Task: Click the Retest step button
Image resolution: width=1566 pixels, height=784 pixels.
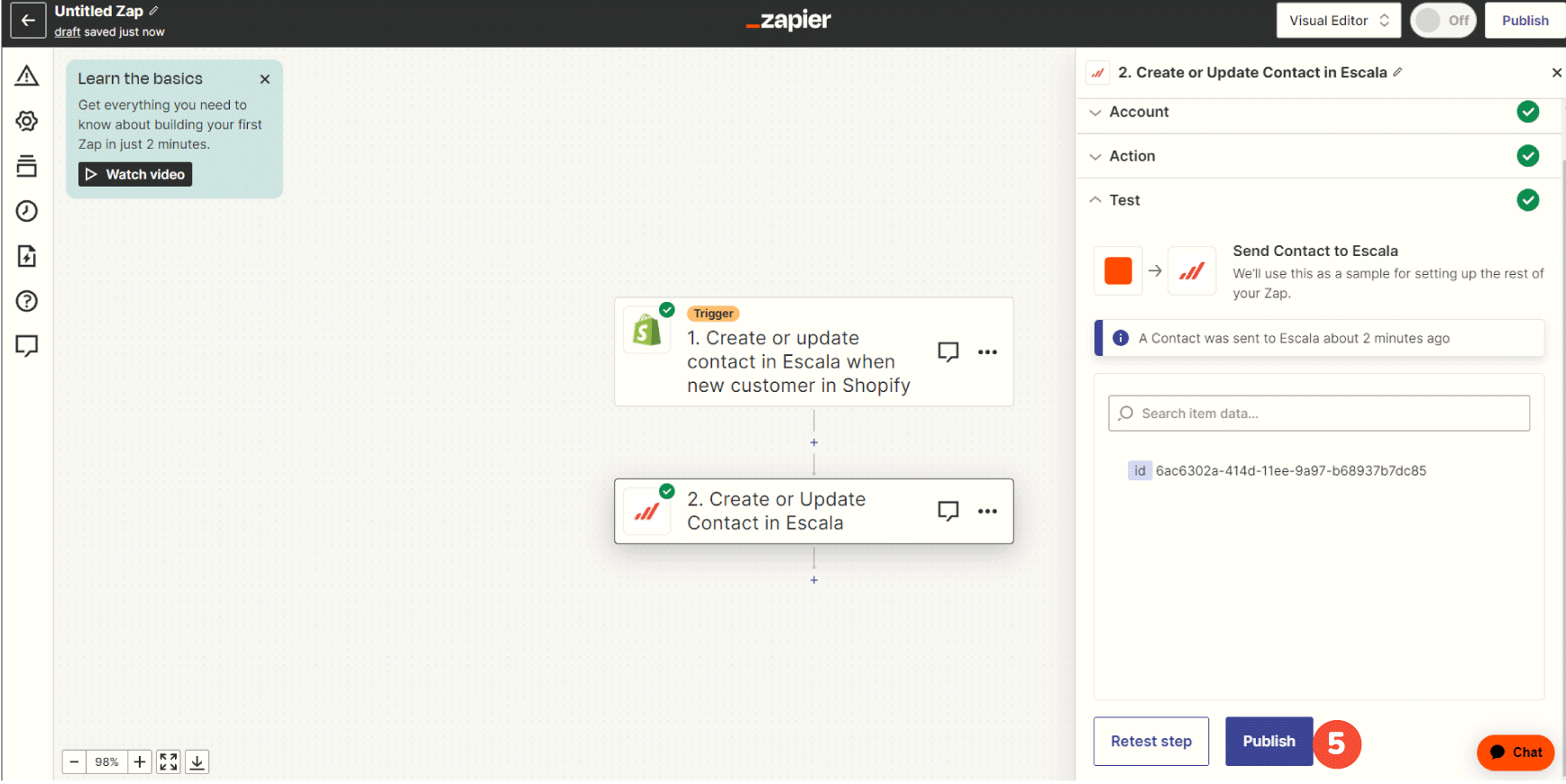Action: pyautogui.click(x=1151, y=742)
